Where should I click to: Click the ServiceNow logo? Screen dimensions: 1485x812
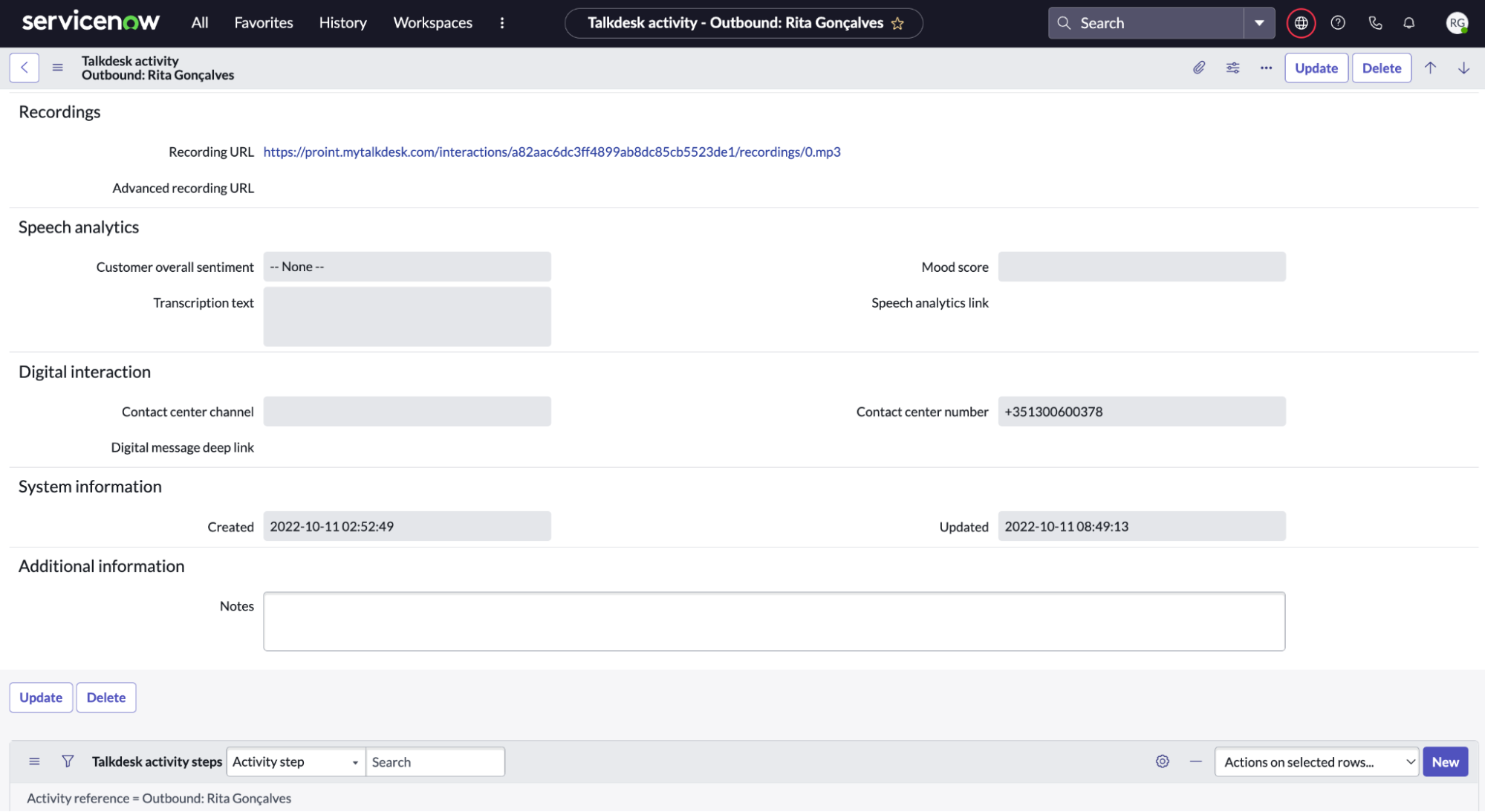coord(91,22)
